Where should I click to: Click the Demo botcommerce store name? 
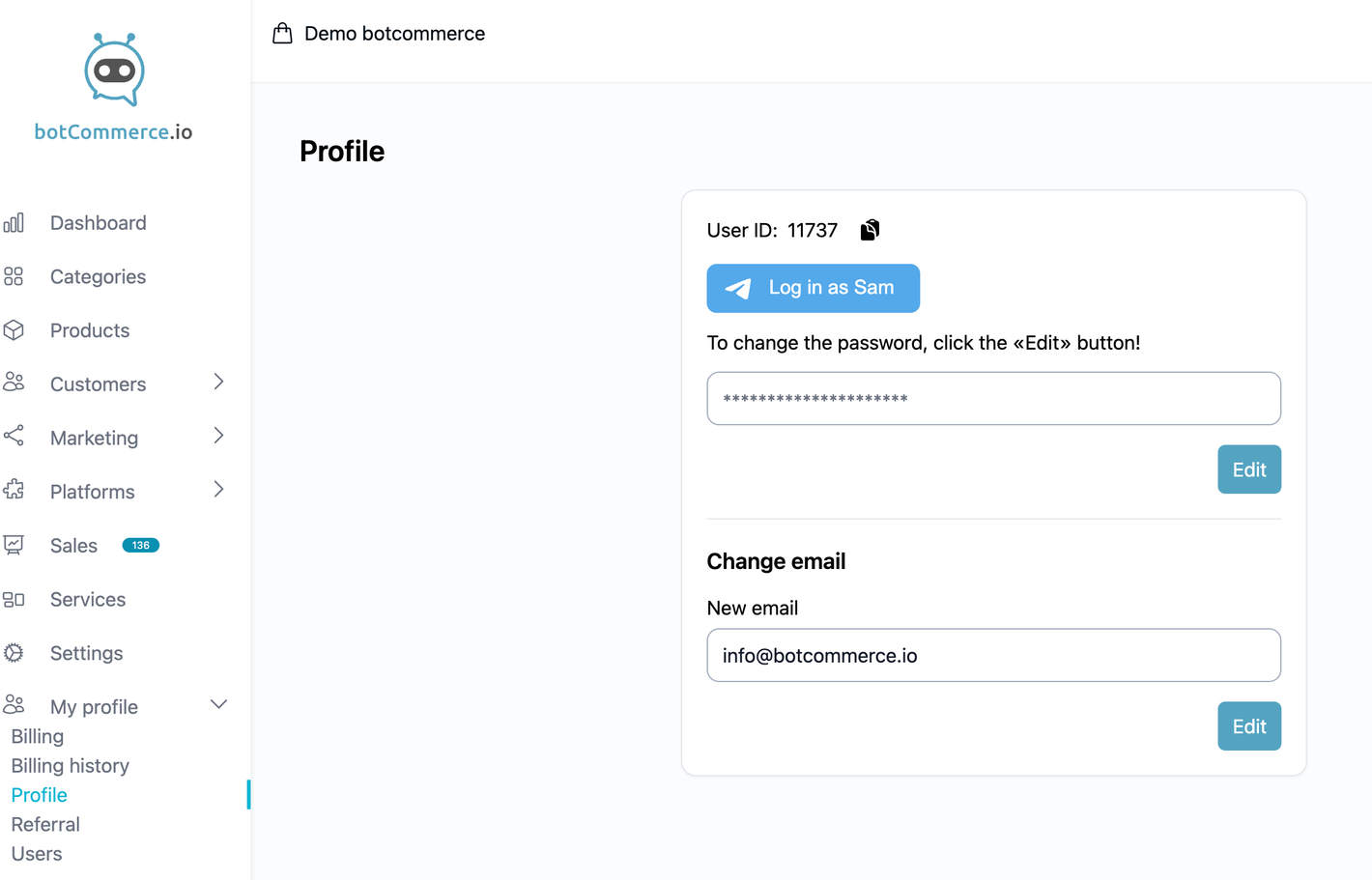[x=394, y=34]
